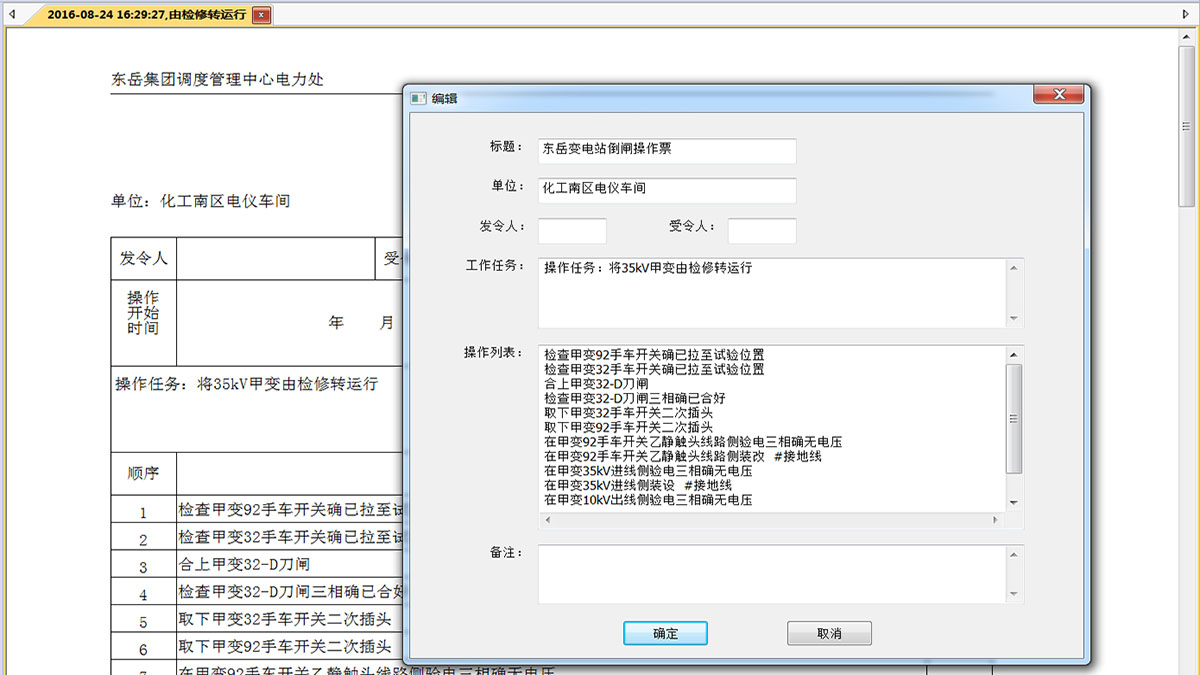
Task: Click the 操作列表 horizontal scroll-right arrow
Action: (x=995, y=520)
